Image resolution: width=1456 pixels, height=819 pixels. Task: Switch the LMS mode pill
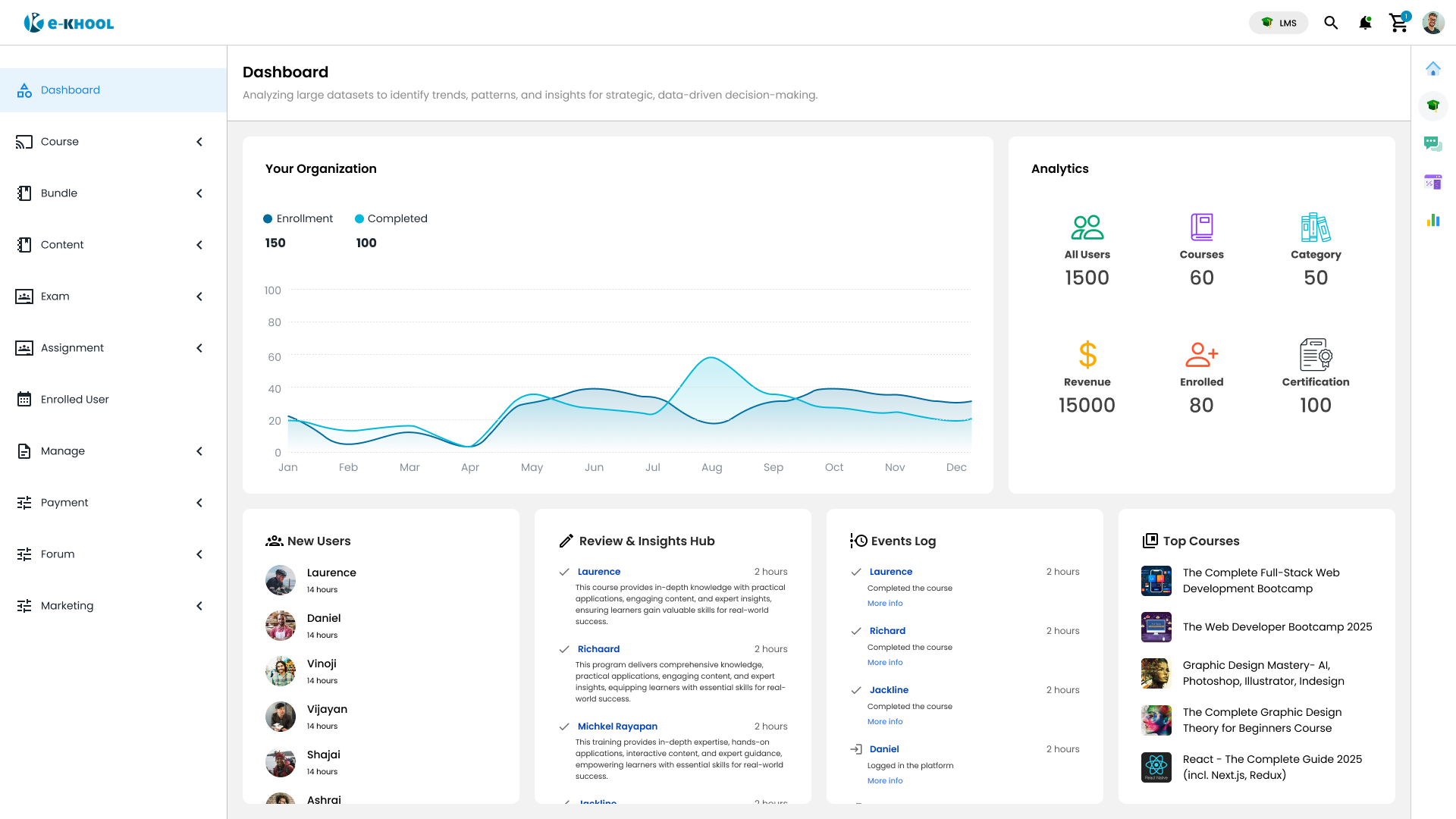1279,23
